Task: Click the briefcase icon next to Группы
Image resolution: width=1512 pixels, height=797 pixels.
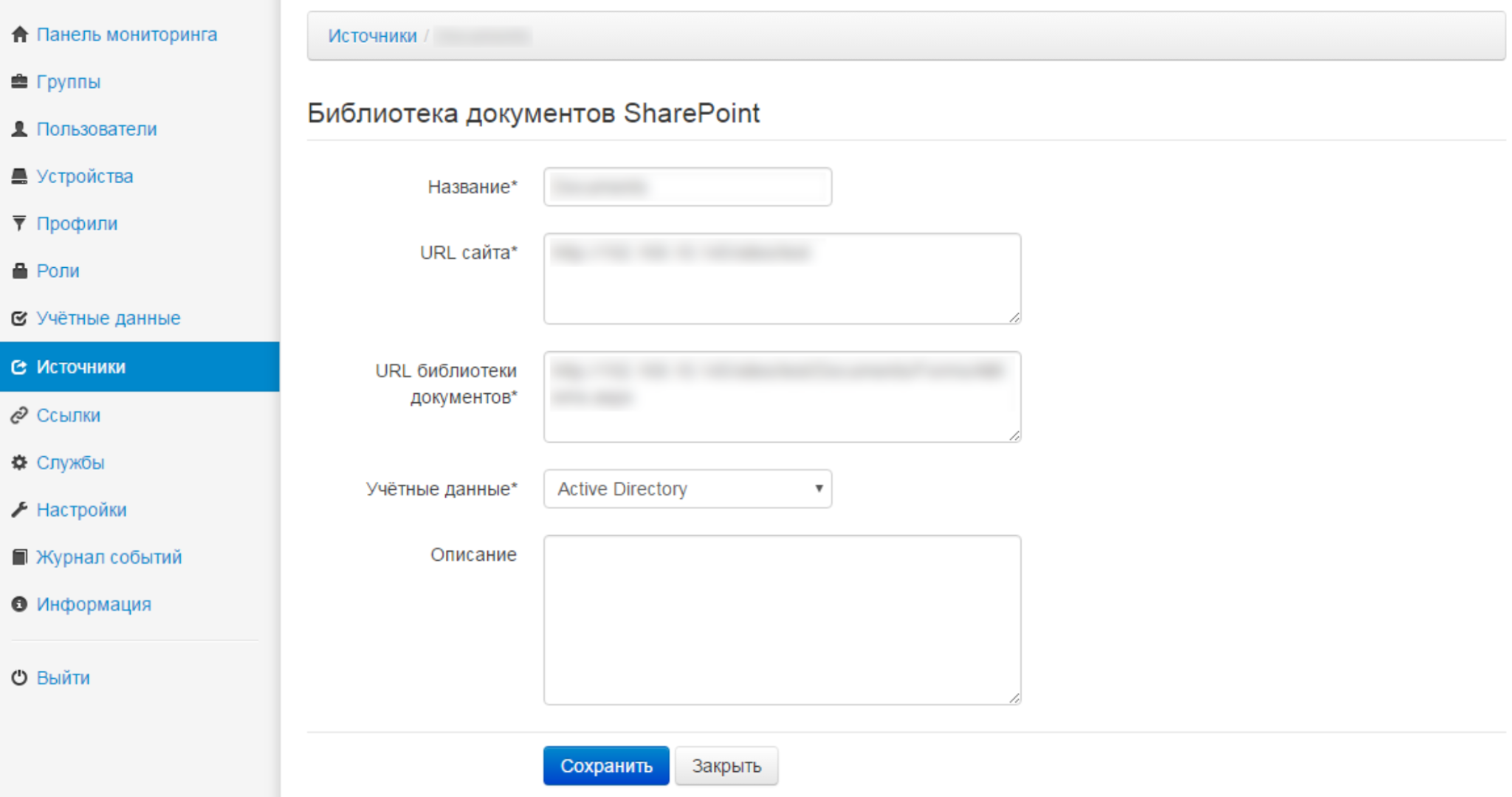Action: 20,82
